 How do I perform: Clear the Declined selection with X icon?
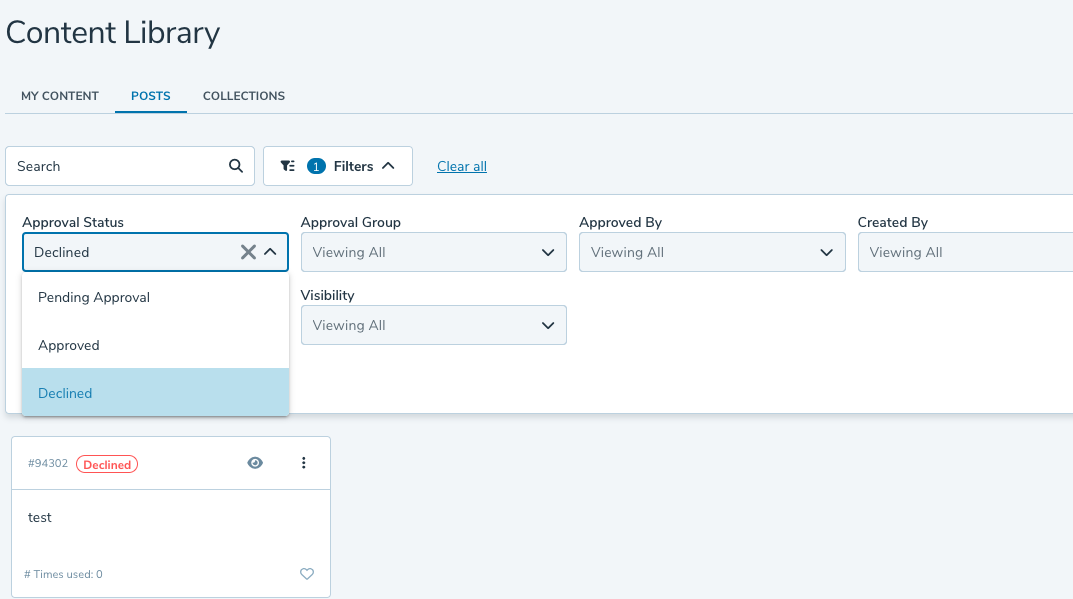[248, 252]
